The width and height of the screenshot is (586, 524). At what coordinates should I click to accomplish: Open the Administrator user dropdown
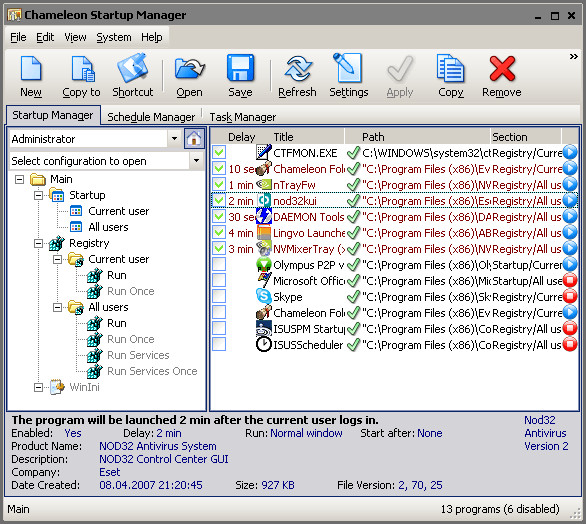(174, 139)
